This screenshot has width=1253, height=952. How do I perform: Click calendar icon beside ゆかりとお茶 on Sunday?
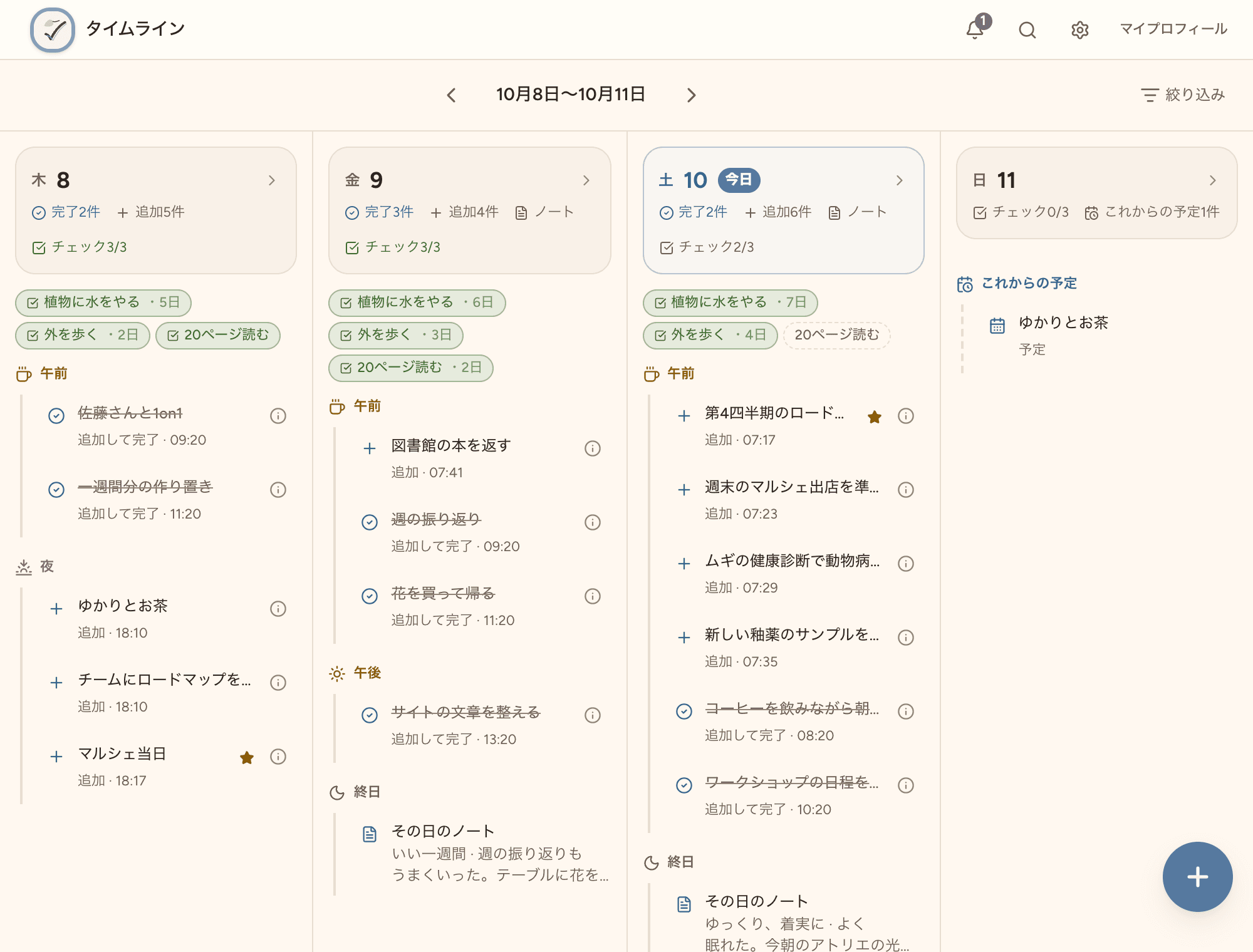coord(997,326)
